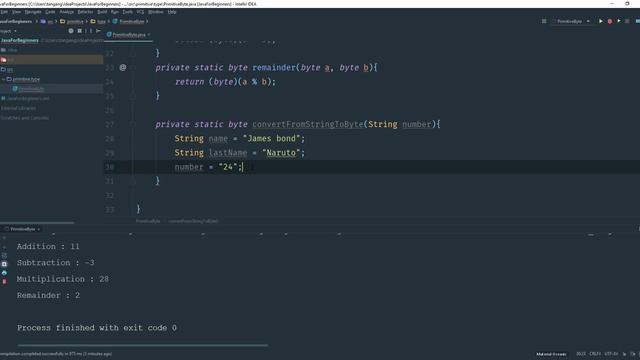Screen dimensions: 640x360
Task: Click fold marker on line 22 gutter
Action: tap(133, 53)
